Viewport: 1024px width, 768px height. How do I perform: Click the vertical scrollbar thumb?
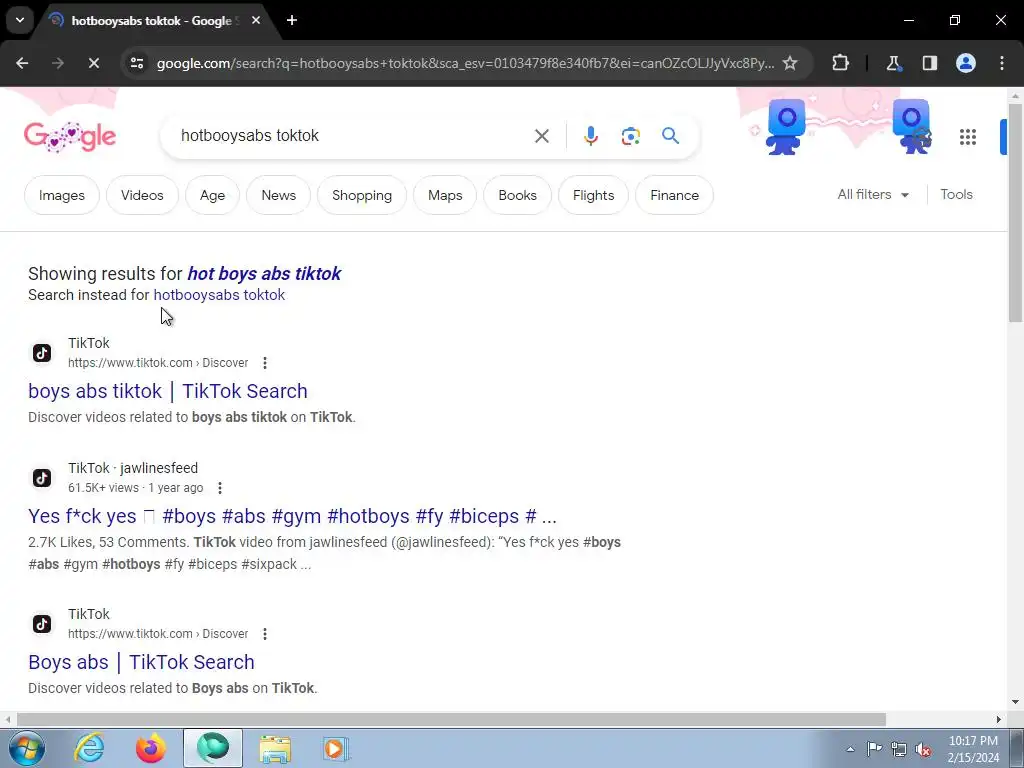[x=1016, y=212]
